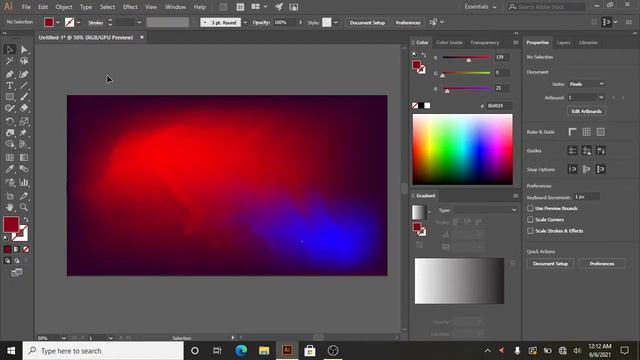
Task: Toggle the grid display in Ruler & Grids
Action: click(587, 132)
